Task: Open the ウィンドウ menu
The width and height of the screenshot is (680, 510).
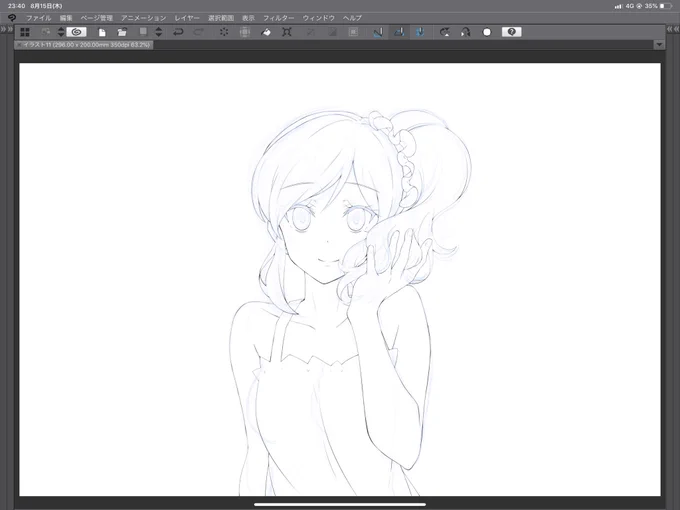Action: (x=319, y=18)
